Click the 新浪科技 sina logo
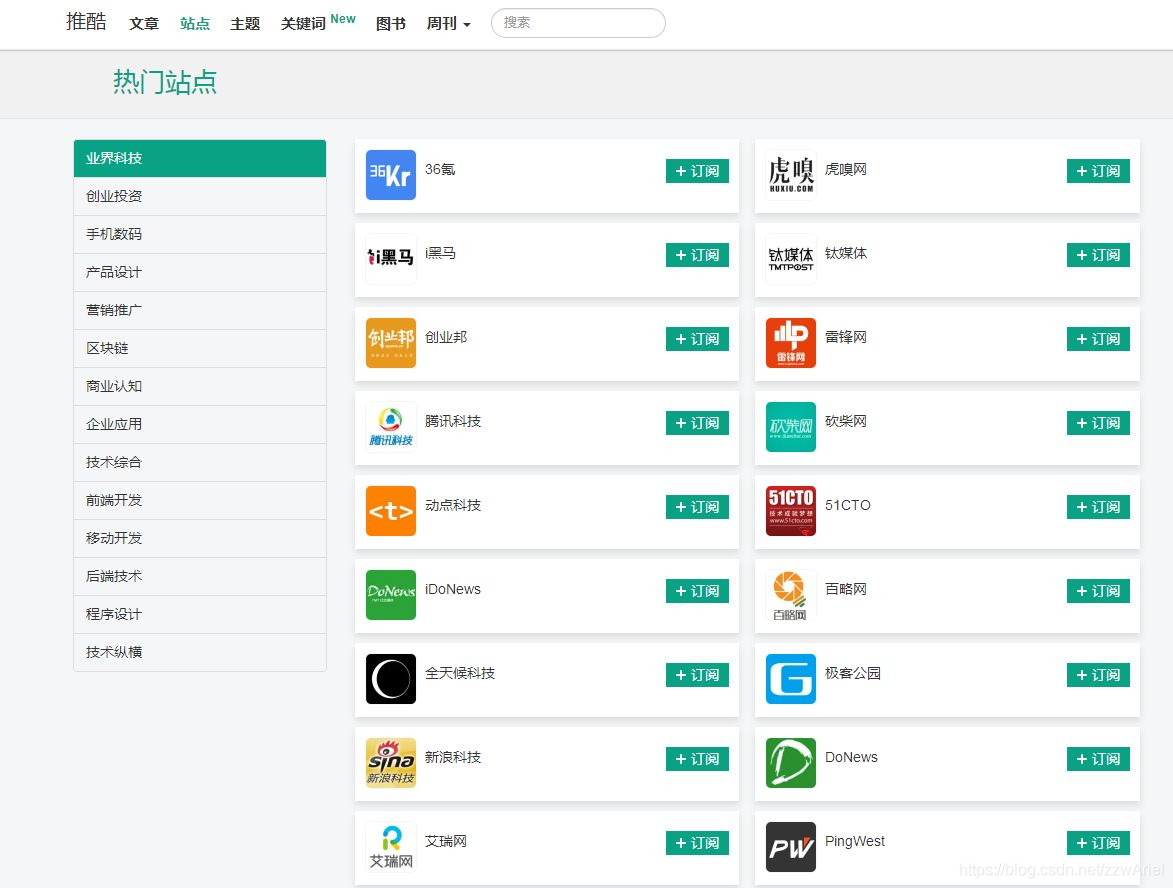The image size is (1173, 888). click(x=391, y=763)
